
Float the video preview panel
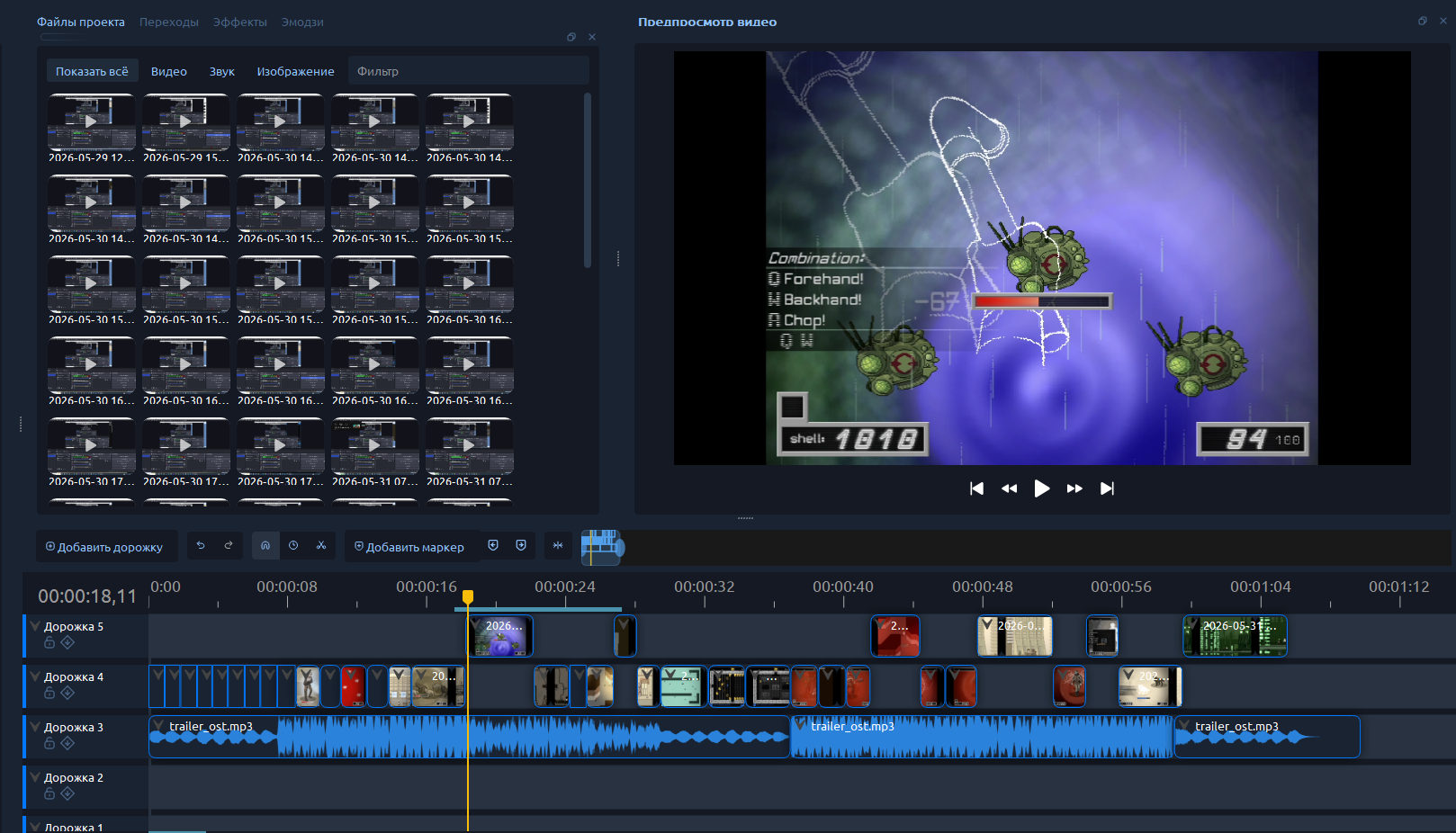1423,21
